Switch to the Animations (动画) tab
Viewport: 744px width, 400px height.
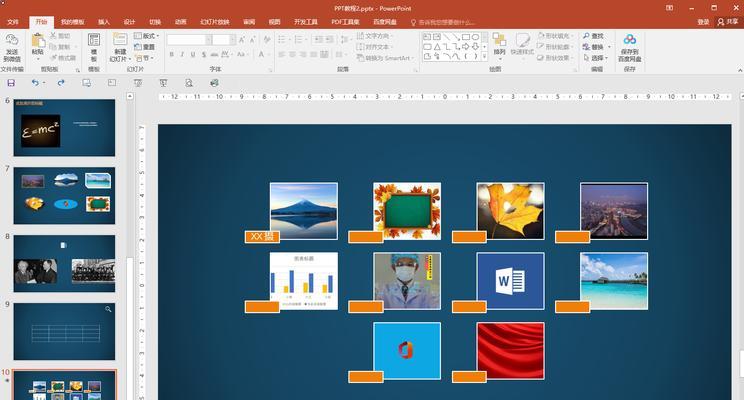tap(180, 22)
